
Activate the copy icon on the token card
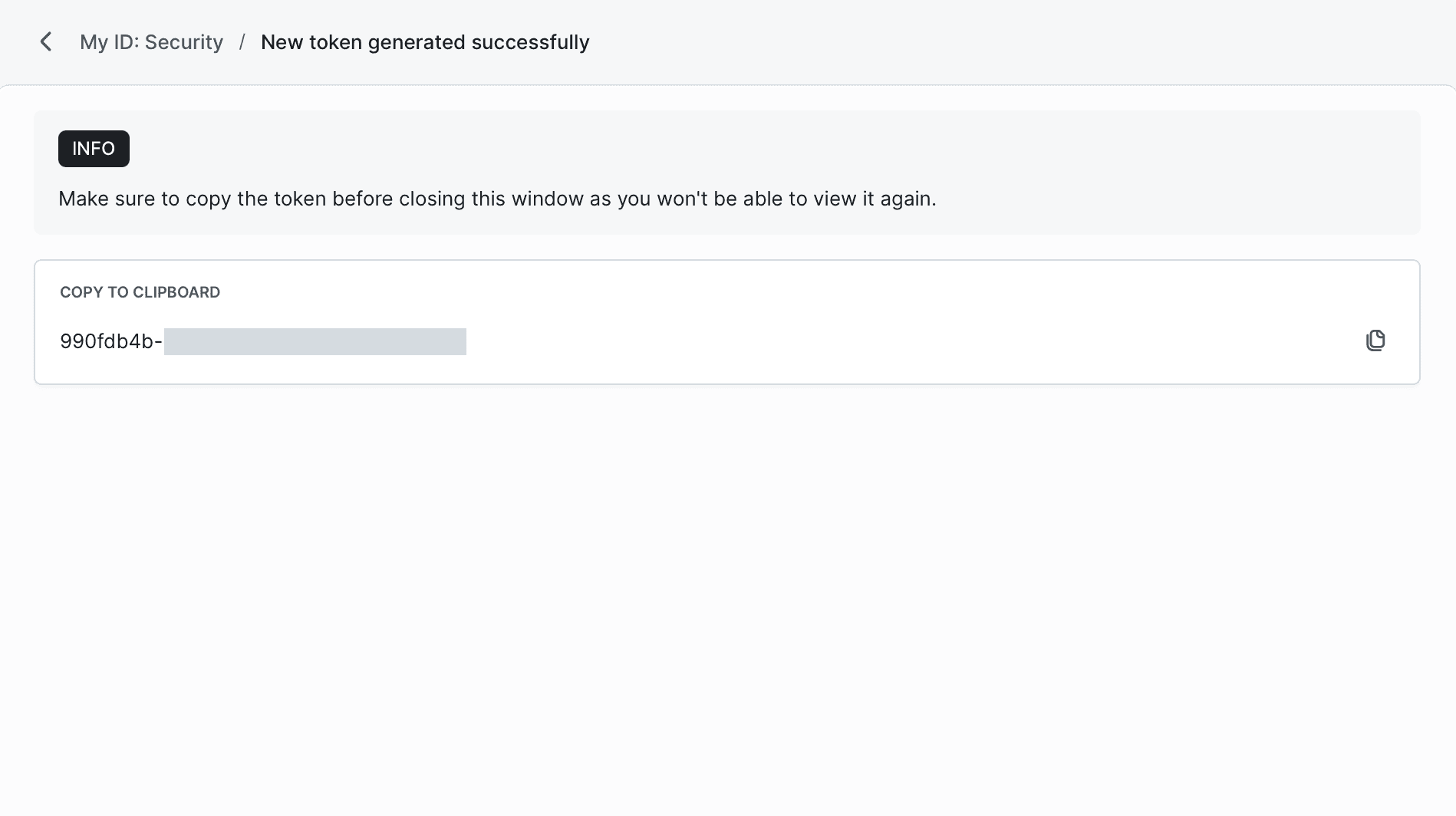click(x=1375, y=341)
